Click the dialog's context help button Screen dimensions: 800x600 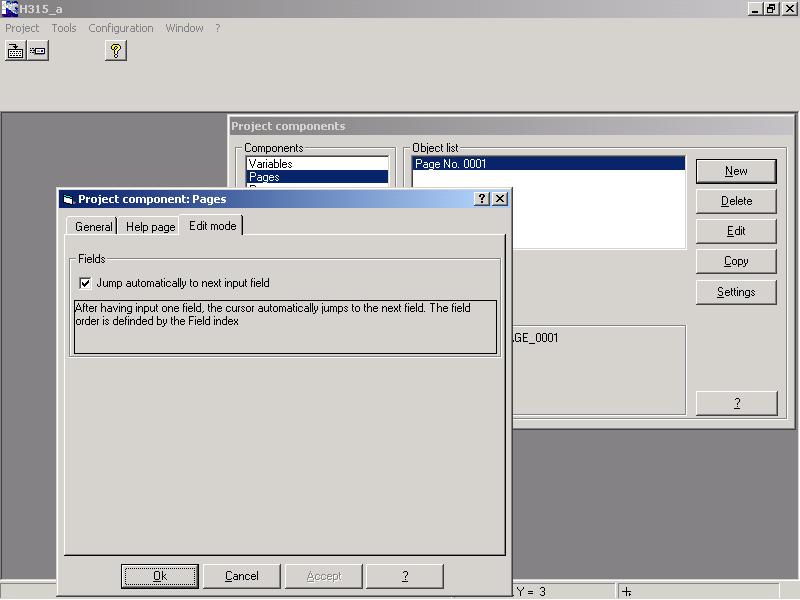(x=482, y=199)
